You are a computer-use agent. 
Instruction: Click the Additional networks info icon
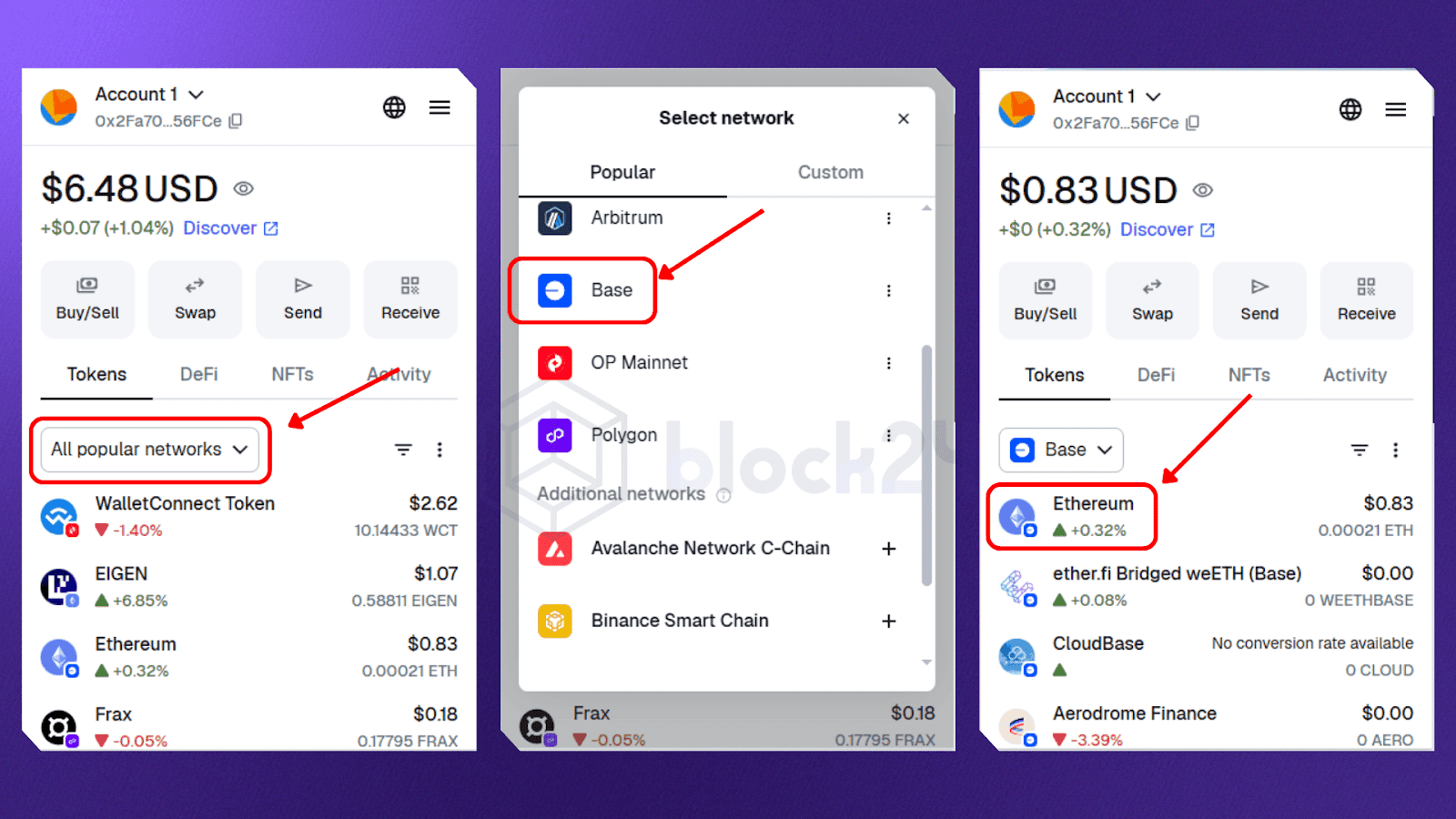723,495
